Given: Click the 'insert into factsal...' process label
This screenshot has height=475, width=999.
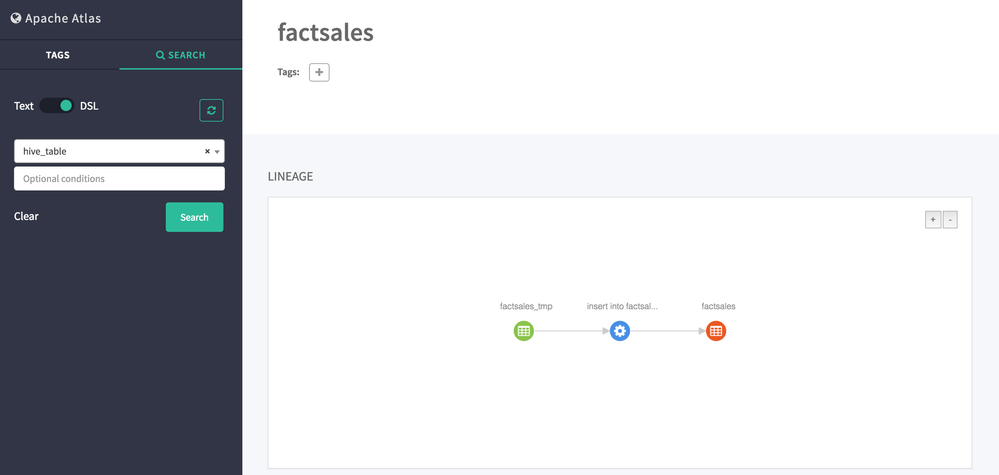Looking at the screenshot, I should point(622,306).
